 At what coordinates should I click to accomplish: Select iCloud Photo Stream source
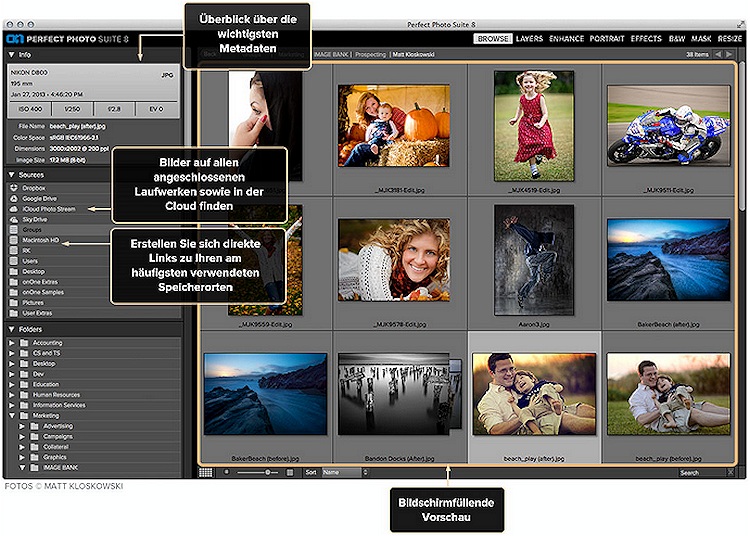pyautogui.click(x=49, y=208)
